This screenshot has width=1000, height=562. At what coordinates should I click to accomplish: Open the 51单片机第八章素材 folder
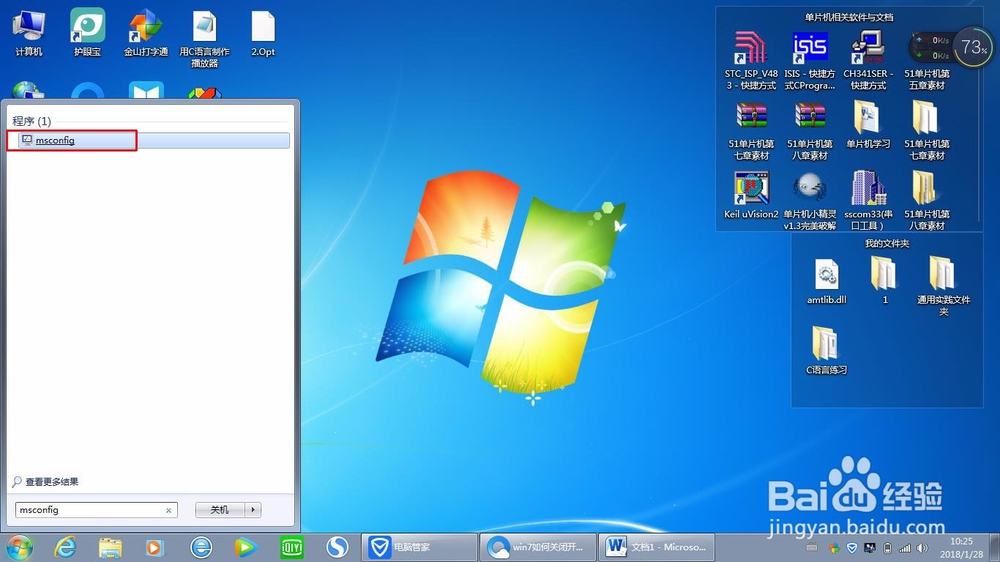click(x=927, y=201)
